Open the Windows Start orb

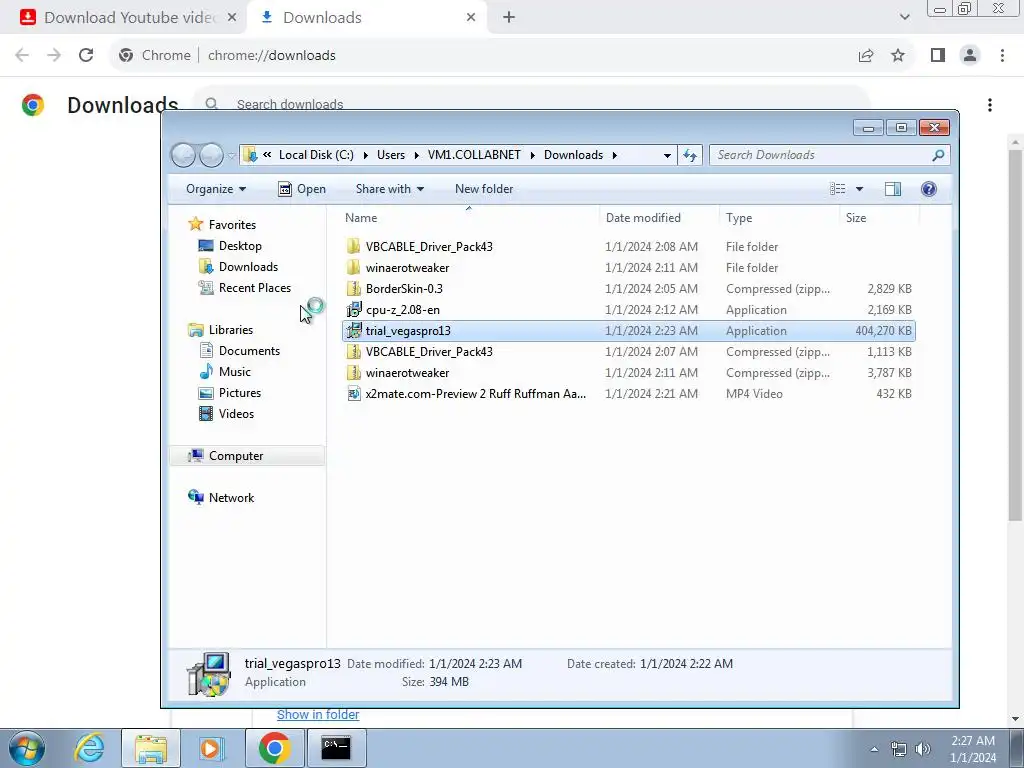pyautogui.click(x=26, y=748)
